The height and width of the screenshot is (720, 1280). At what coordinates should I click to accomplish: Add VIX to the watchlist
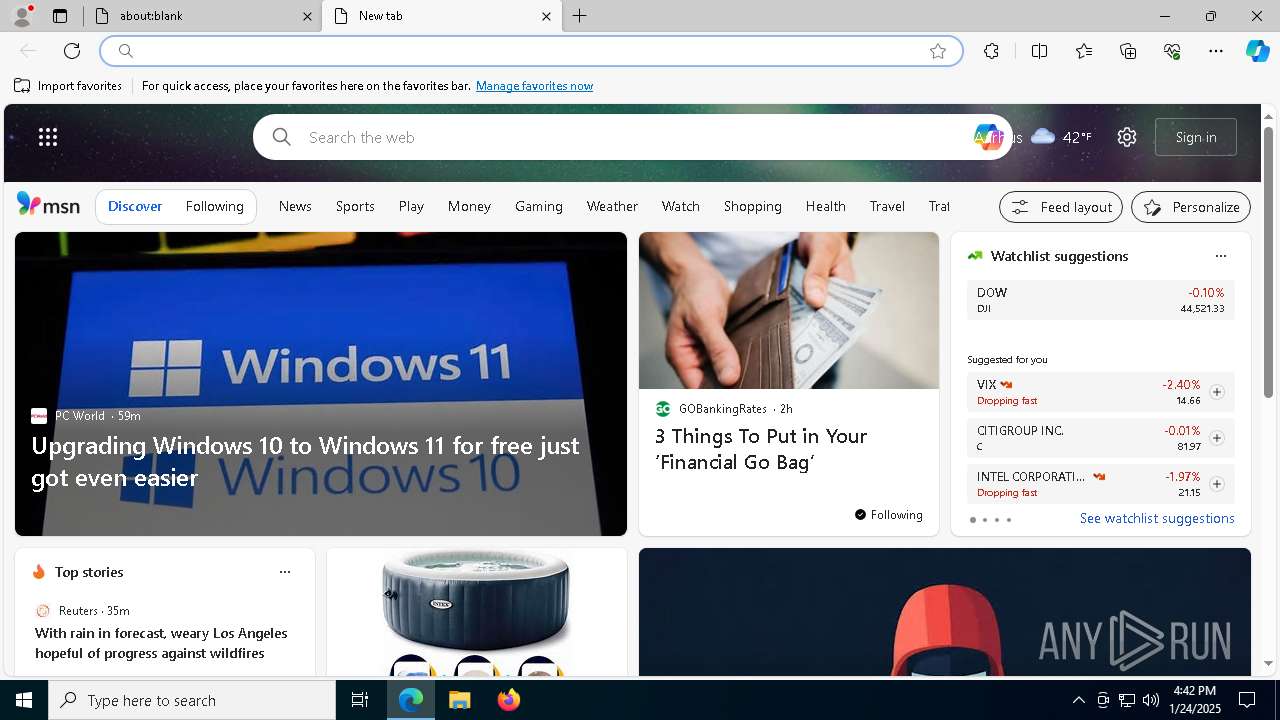tap(1216, 392)
